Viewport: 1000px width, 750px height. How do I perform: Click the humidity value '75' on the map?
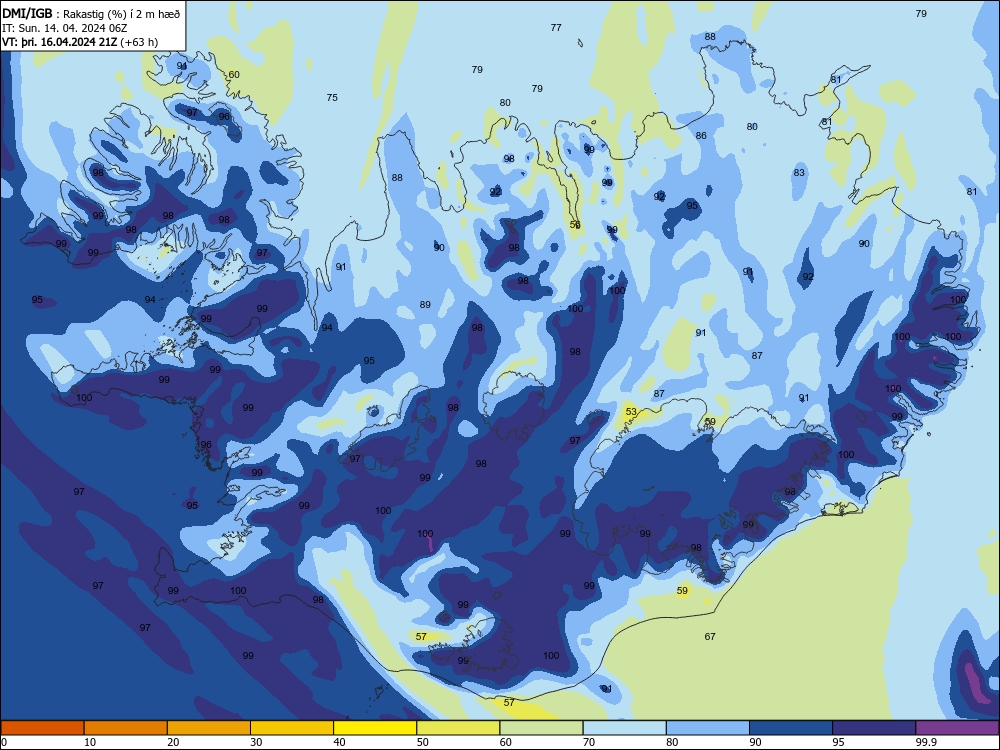(332, 98)
